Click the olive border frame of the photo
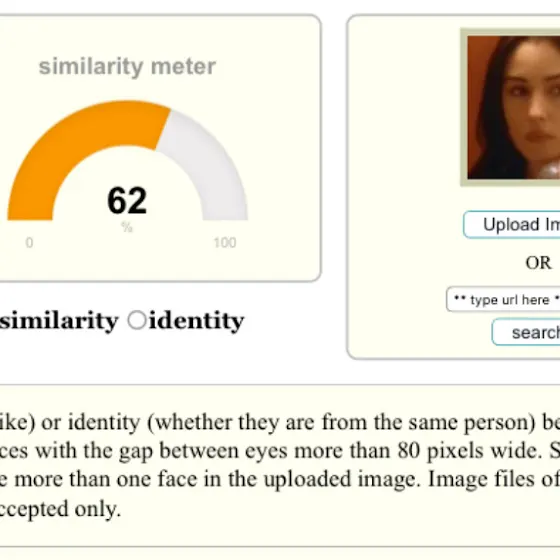Screen dimensions: 560x560 (x=464, y=107)
